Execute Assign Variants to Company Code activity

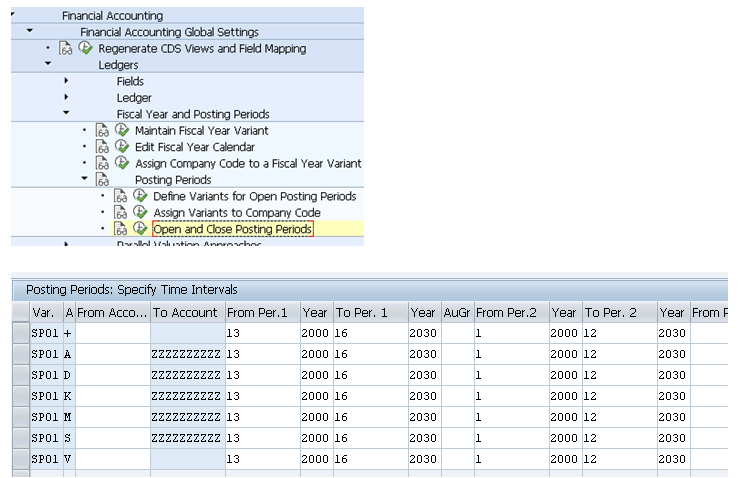(x=140, y=212)
